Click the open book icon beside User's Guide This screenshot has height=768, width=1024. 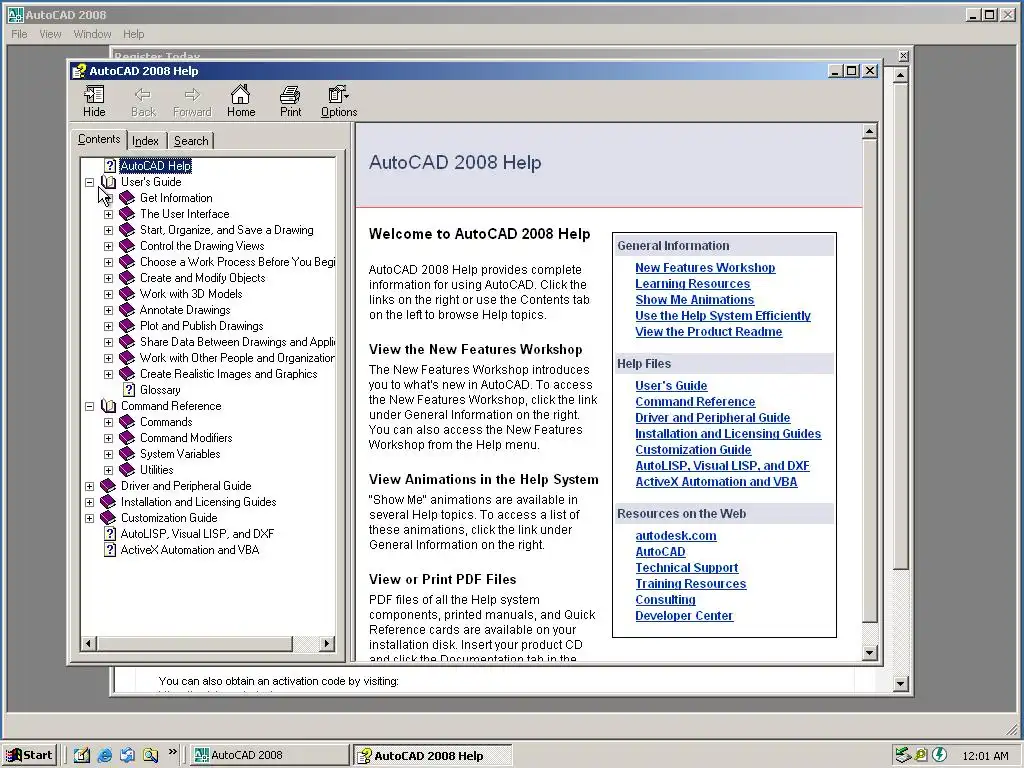[x=108, y=182]
